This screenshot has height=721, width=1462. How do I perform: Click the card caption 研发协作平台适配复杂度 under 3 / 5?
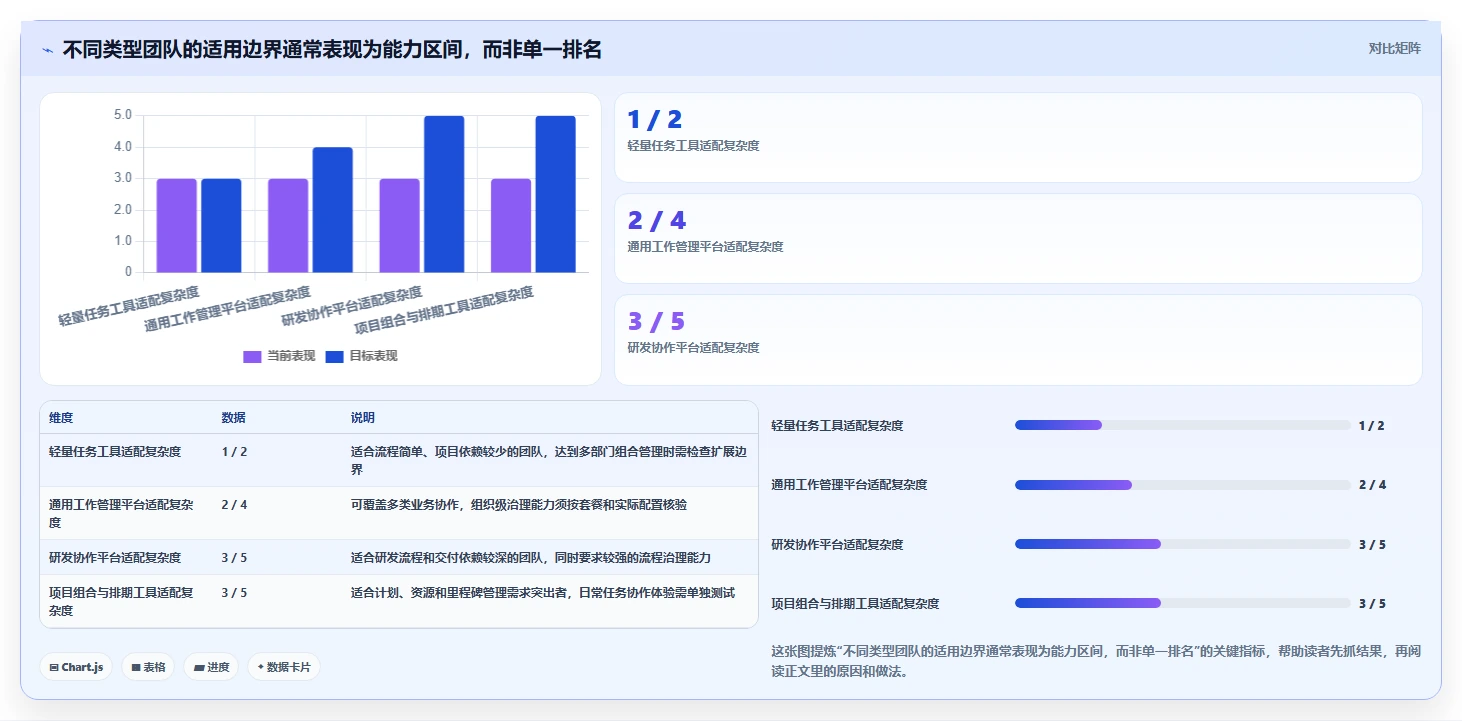[x=693, y=348]
